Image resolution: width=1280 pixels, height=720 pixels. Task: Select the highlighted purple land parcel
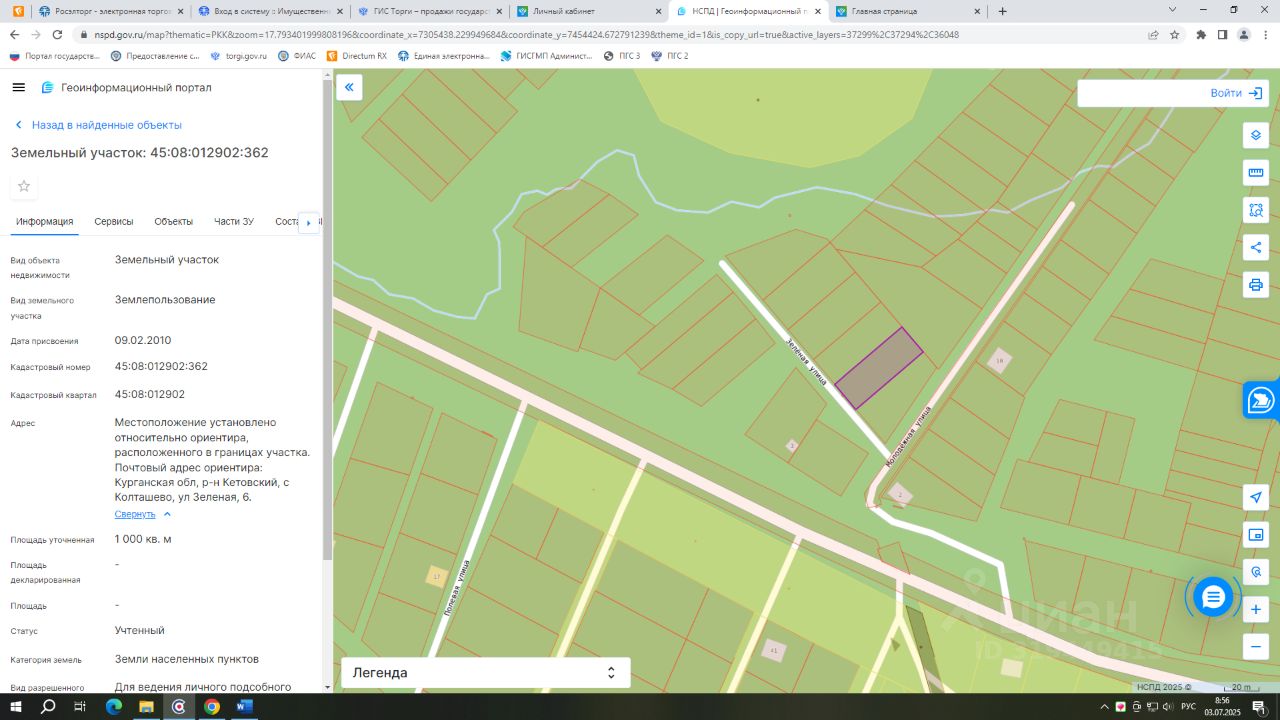pyautogui.click(x=879, y=368)
